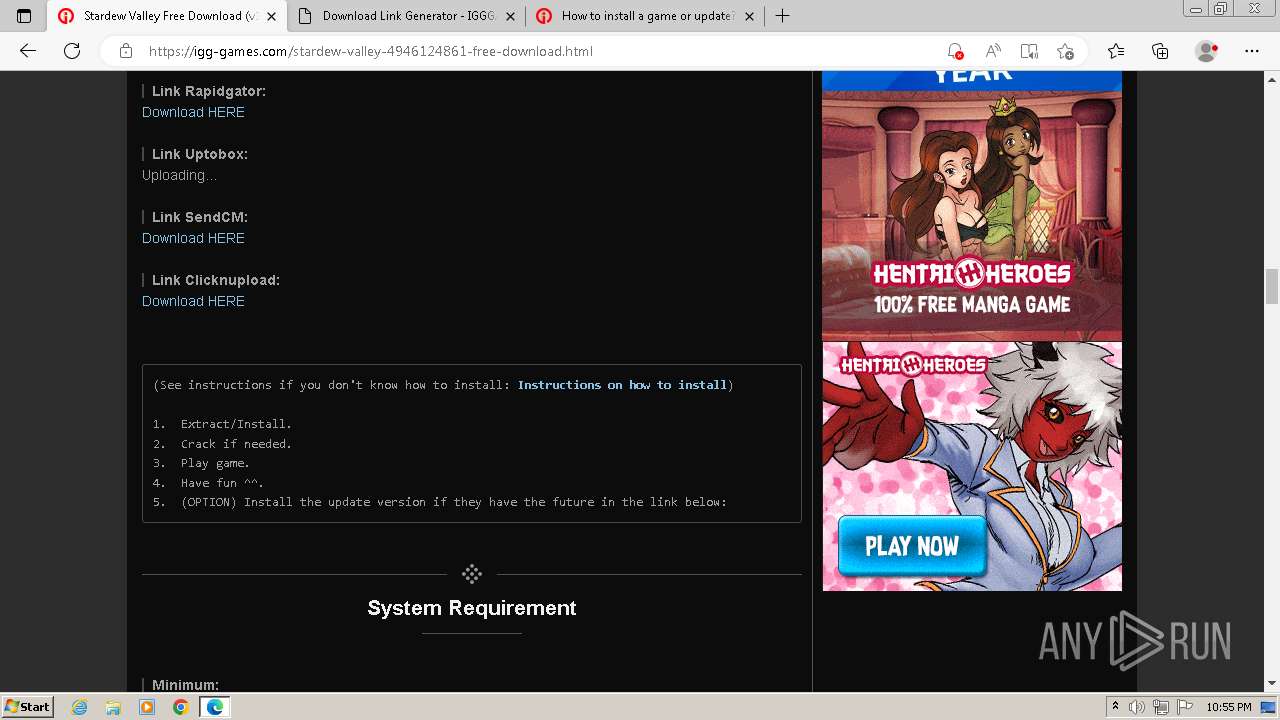This screenshot has height=720, width=1280.
Task: Click Rapidgator Download HERE link
Action: (x=193, y=112)
